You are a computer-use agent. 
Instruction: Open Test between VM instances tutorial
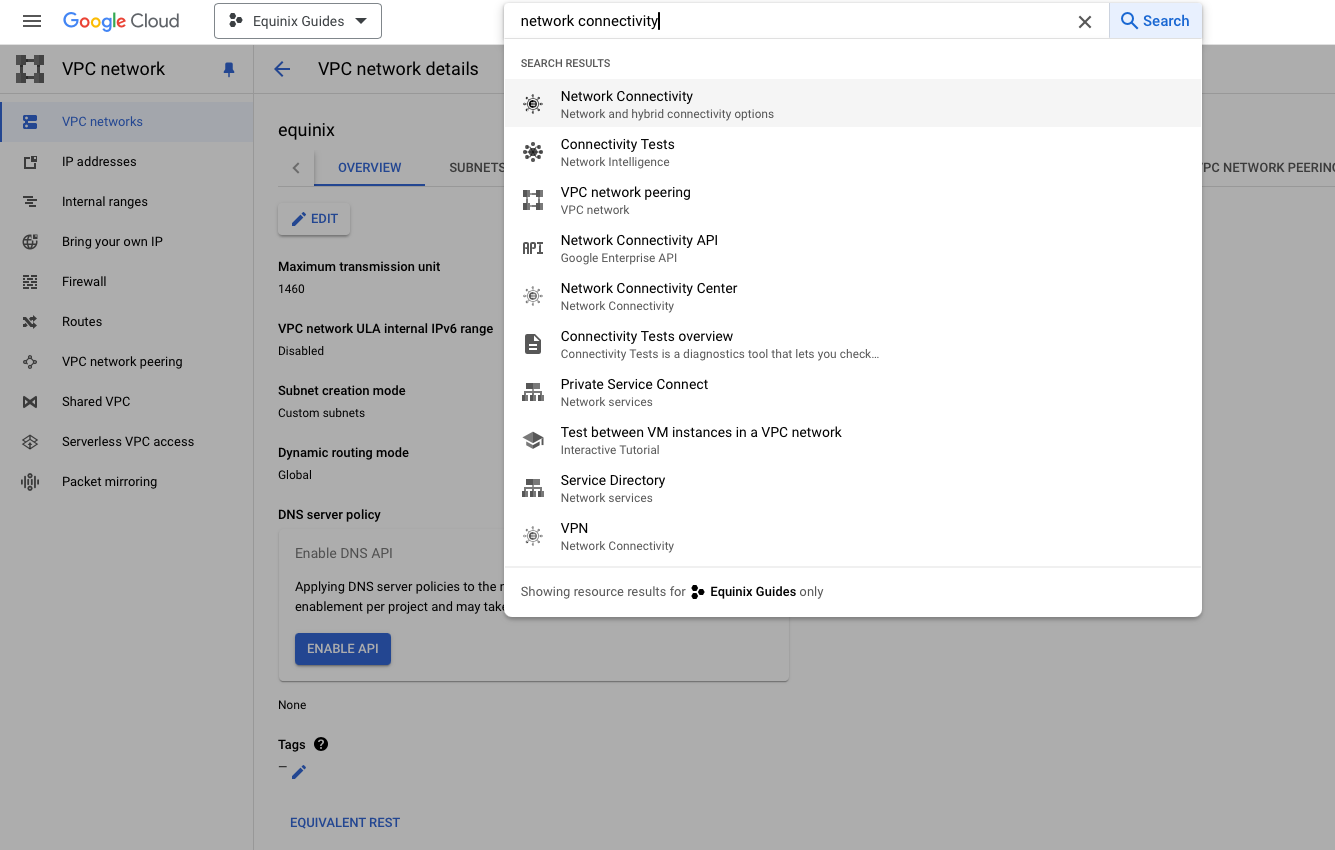coord(853,440)
